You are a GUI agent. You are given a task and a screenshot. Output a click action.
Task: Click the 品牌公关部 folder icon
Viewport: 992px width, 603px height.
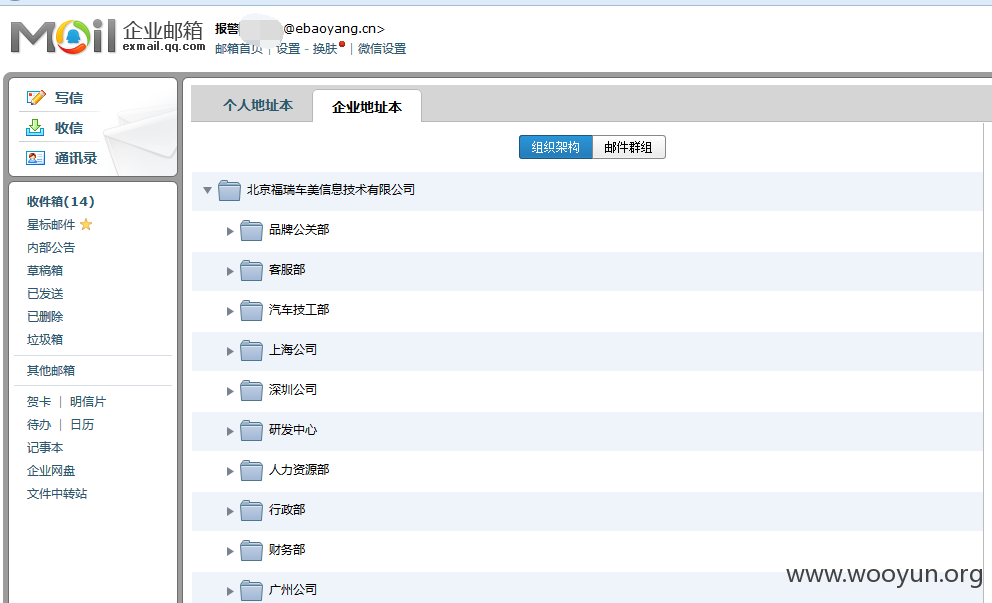click(251, 230)
